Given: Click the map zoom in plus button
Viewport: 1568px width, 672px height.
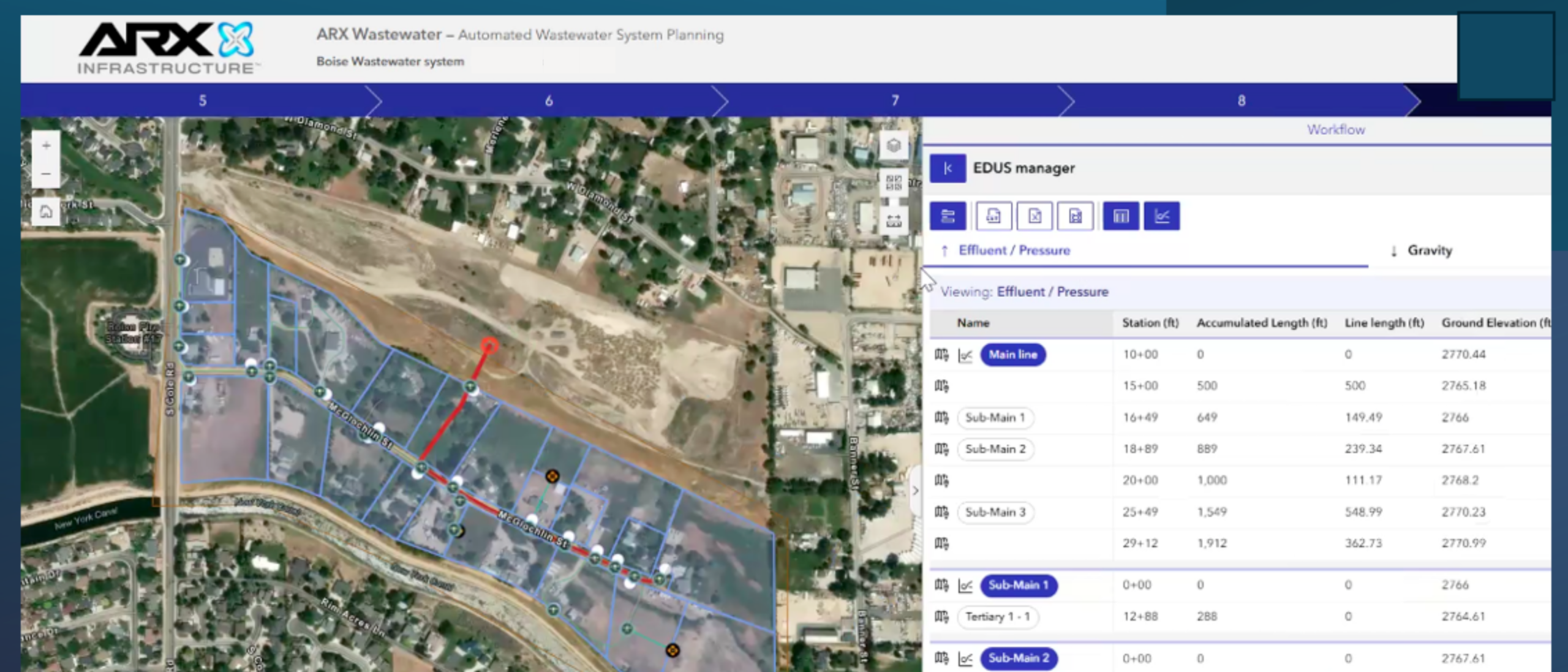Looking at the screenshot, I should (x=46, y=146).
